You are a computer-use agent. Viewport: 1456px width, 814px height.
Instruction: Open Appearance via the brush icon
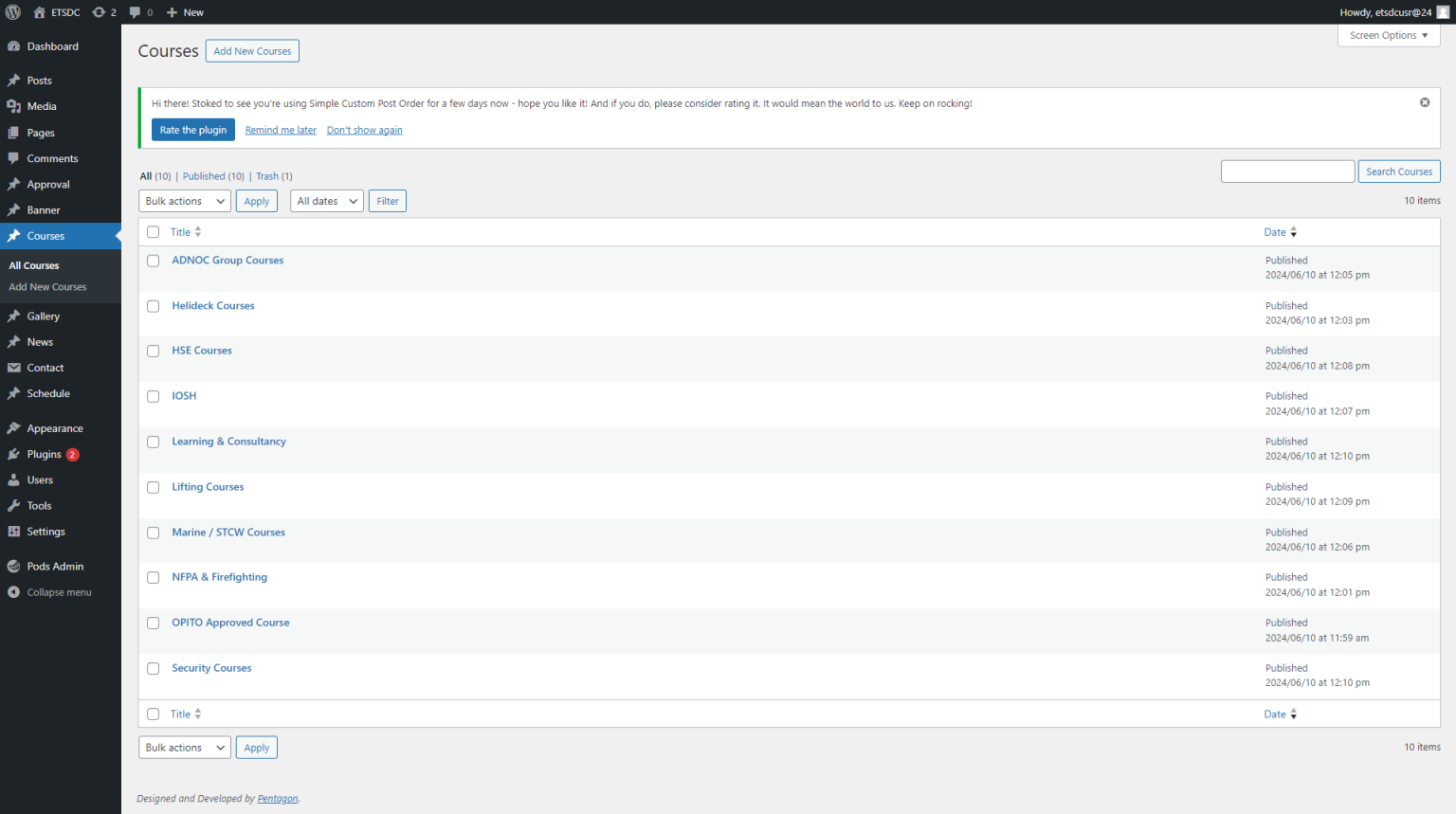click(14, 427)
